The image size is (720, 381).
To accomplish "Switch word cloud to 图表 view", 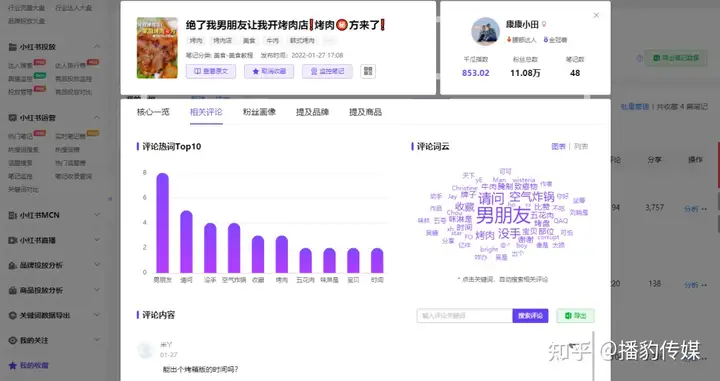I will tap(558, 146).
